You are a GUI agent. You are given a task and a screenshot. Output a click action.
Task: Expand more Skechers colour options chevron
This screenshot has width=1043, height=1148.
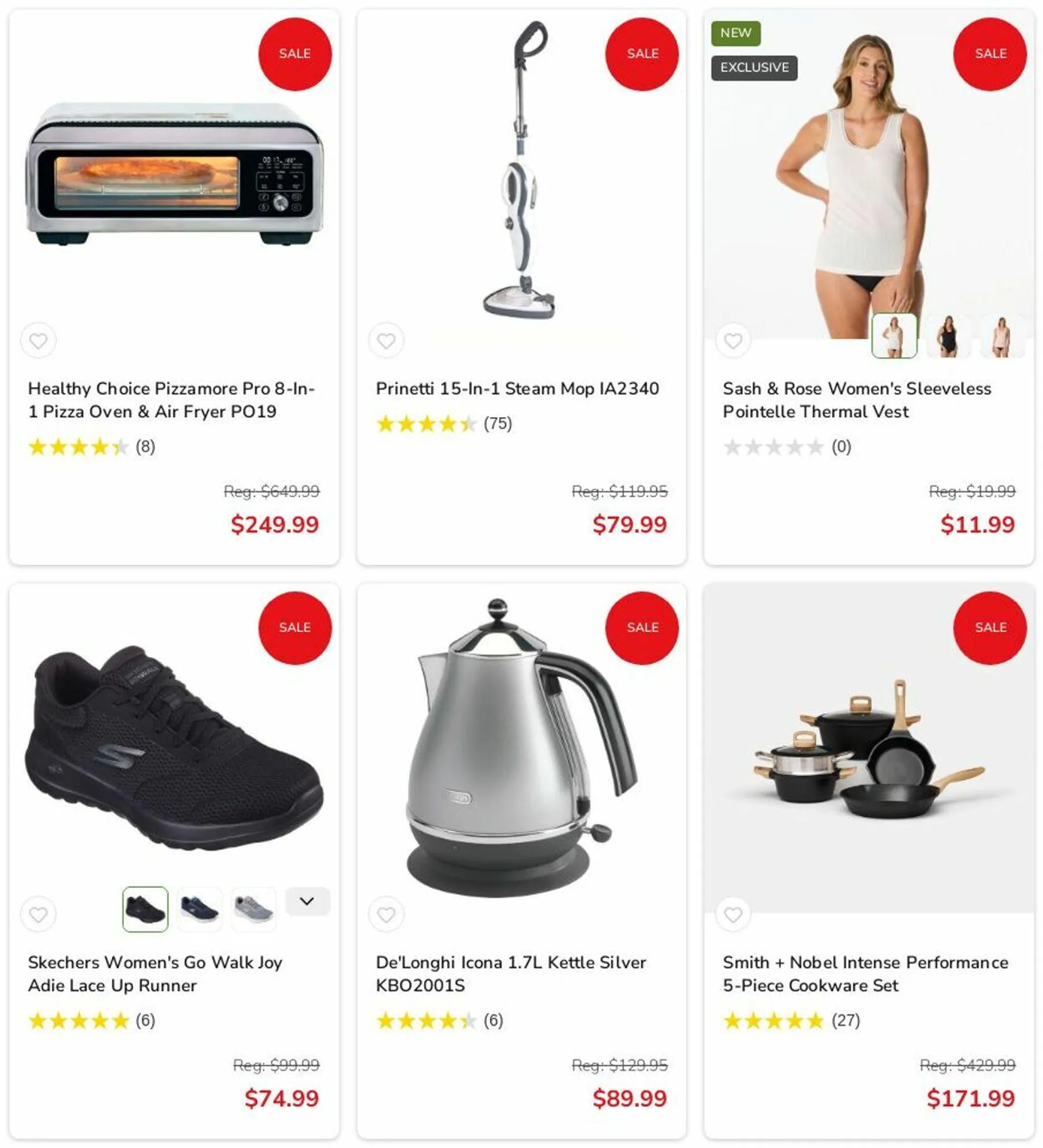coord(307,901)
